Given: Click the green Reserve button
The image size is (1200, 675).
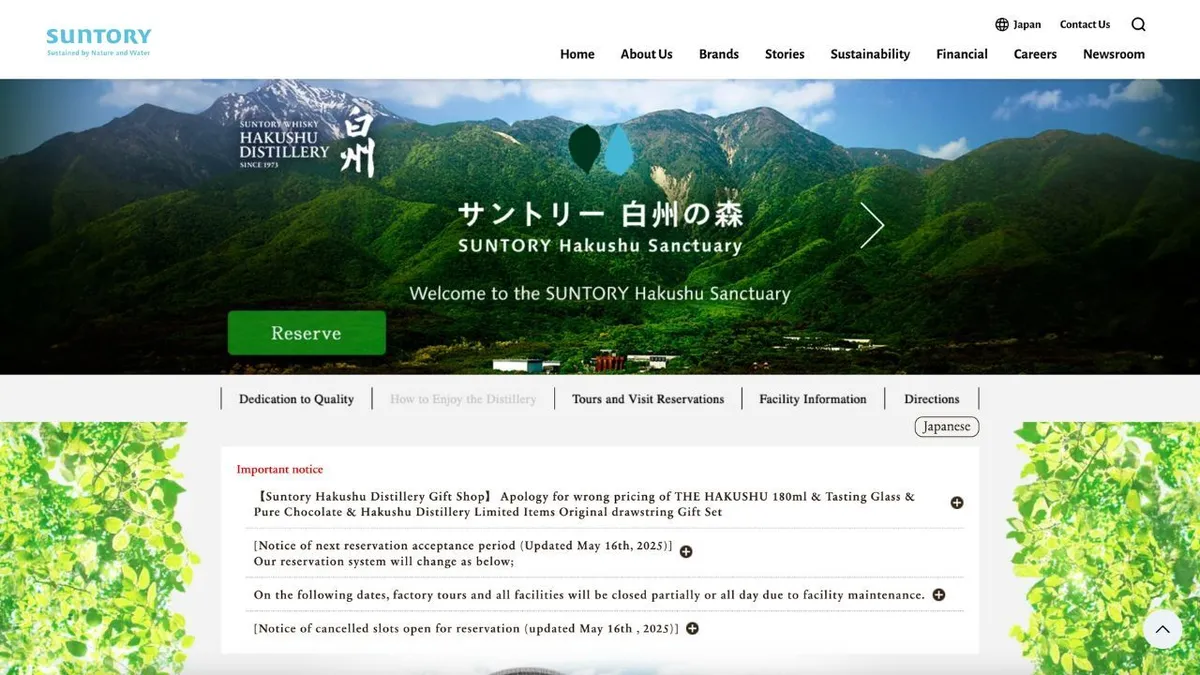Looking at the screenshot, I should 306,333.
